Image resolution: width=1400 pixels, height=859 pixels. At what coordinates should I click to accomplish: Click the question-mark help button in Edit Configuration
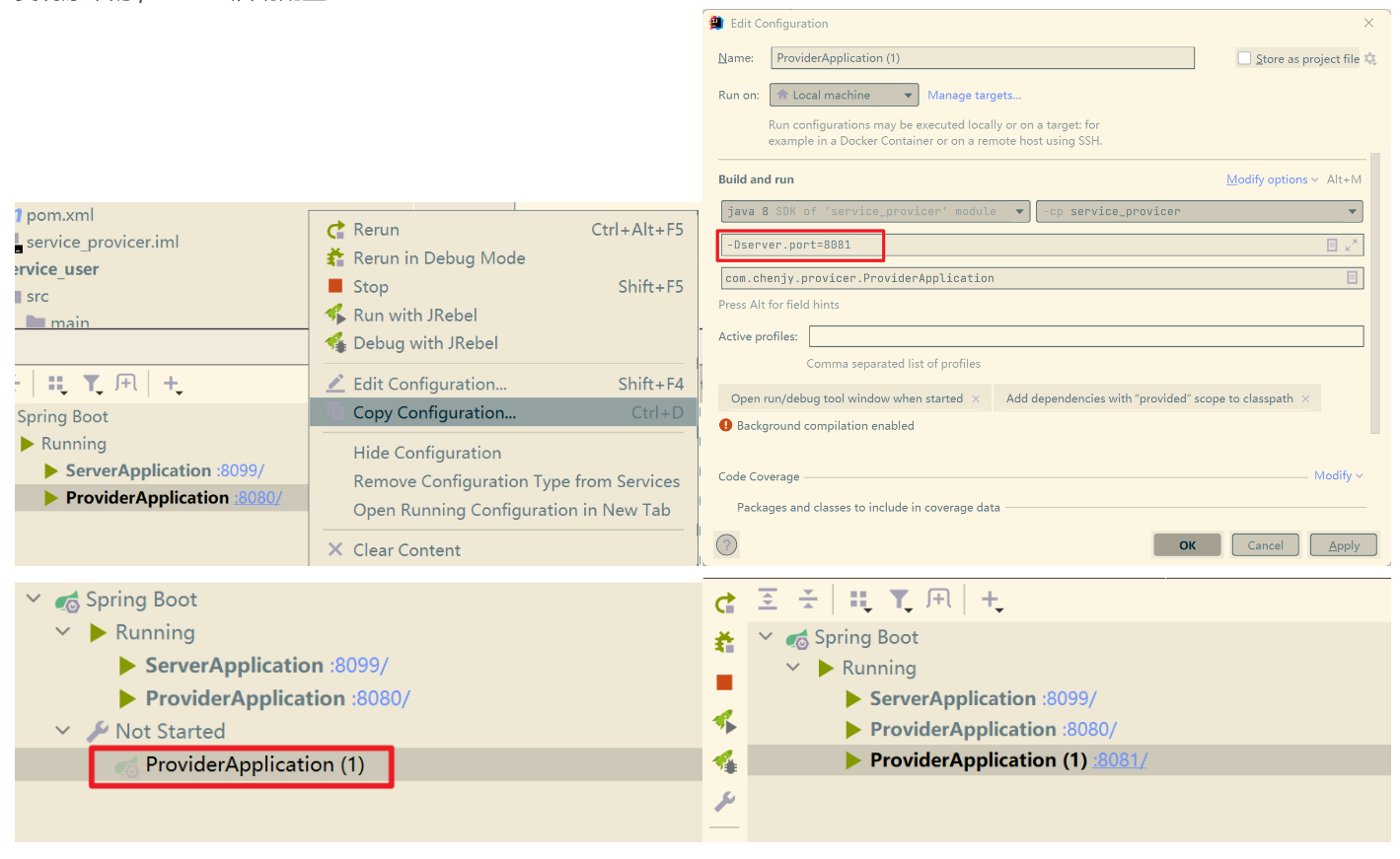tap(727, 544)
